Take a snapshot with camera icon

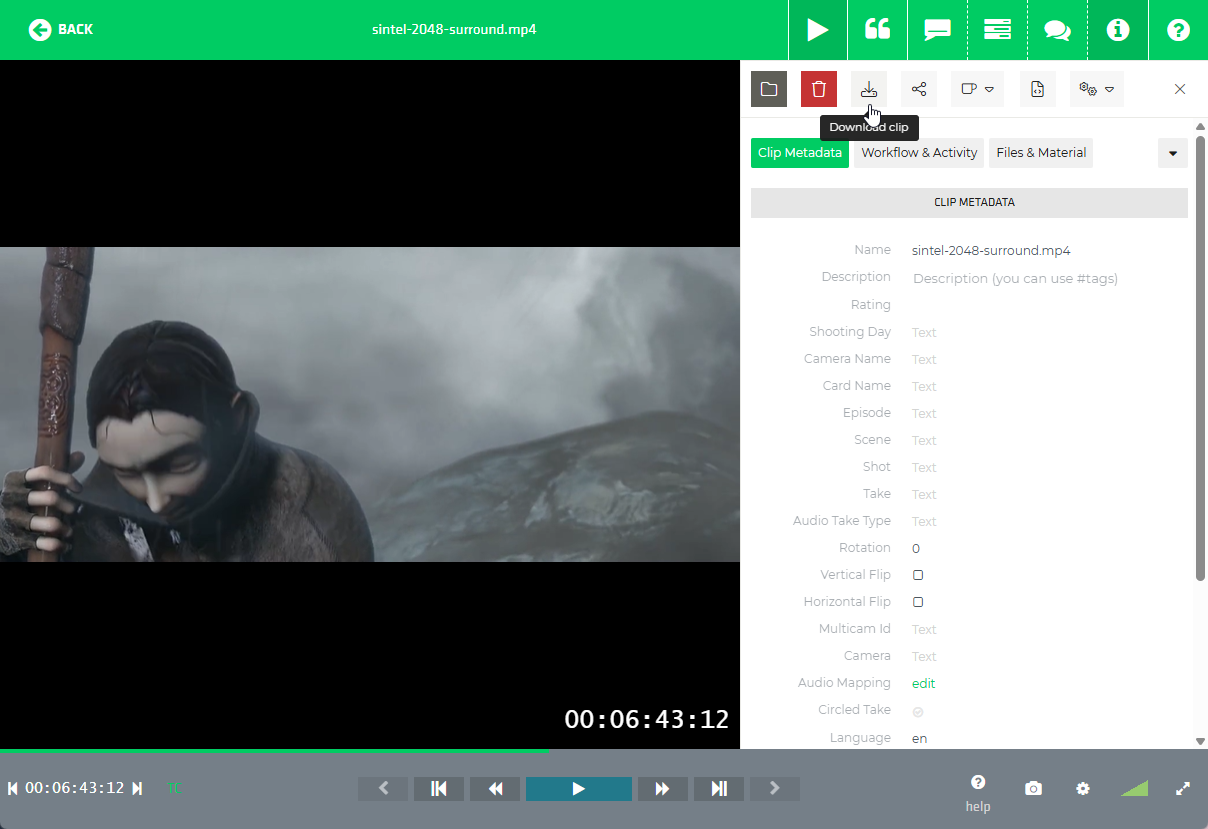(x=1033, y=789)
